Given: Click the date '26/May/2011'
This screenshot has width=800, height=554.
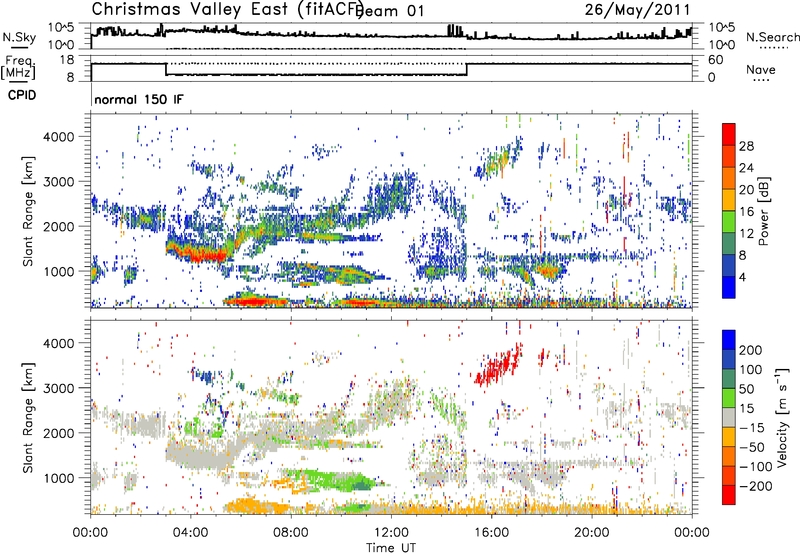Looking at the screenshot, I should pyautogui.click(x=637, y=9).
